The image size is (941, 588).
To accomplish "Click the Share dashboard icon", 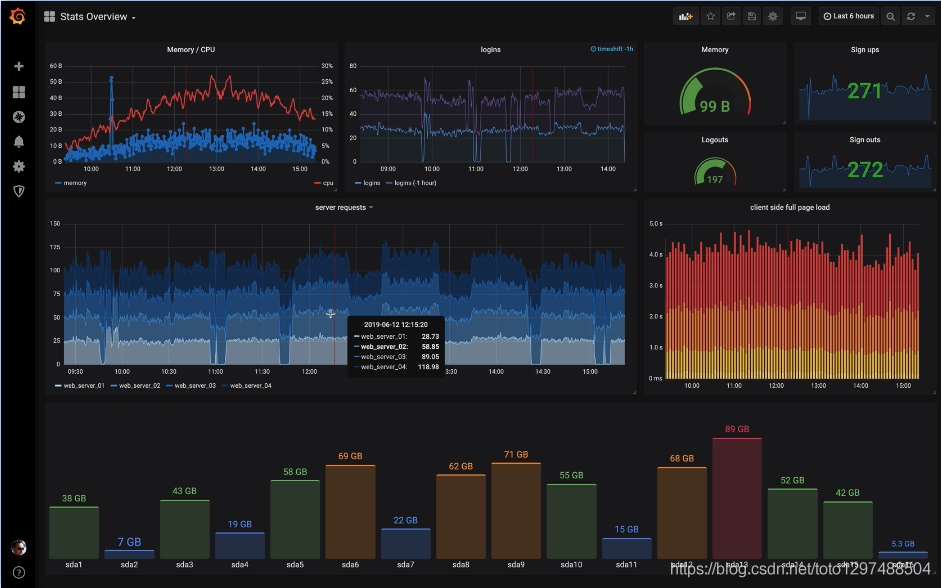I will (x=731, y=16).
